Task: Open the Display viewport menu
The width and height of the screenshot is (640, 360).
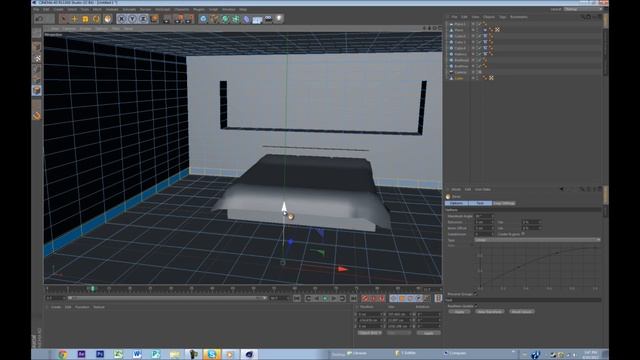Action: pyautogui.click(x=85, y=29)
